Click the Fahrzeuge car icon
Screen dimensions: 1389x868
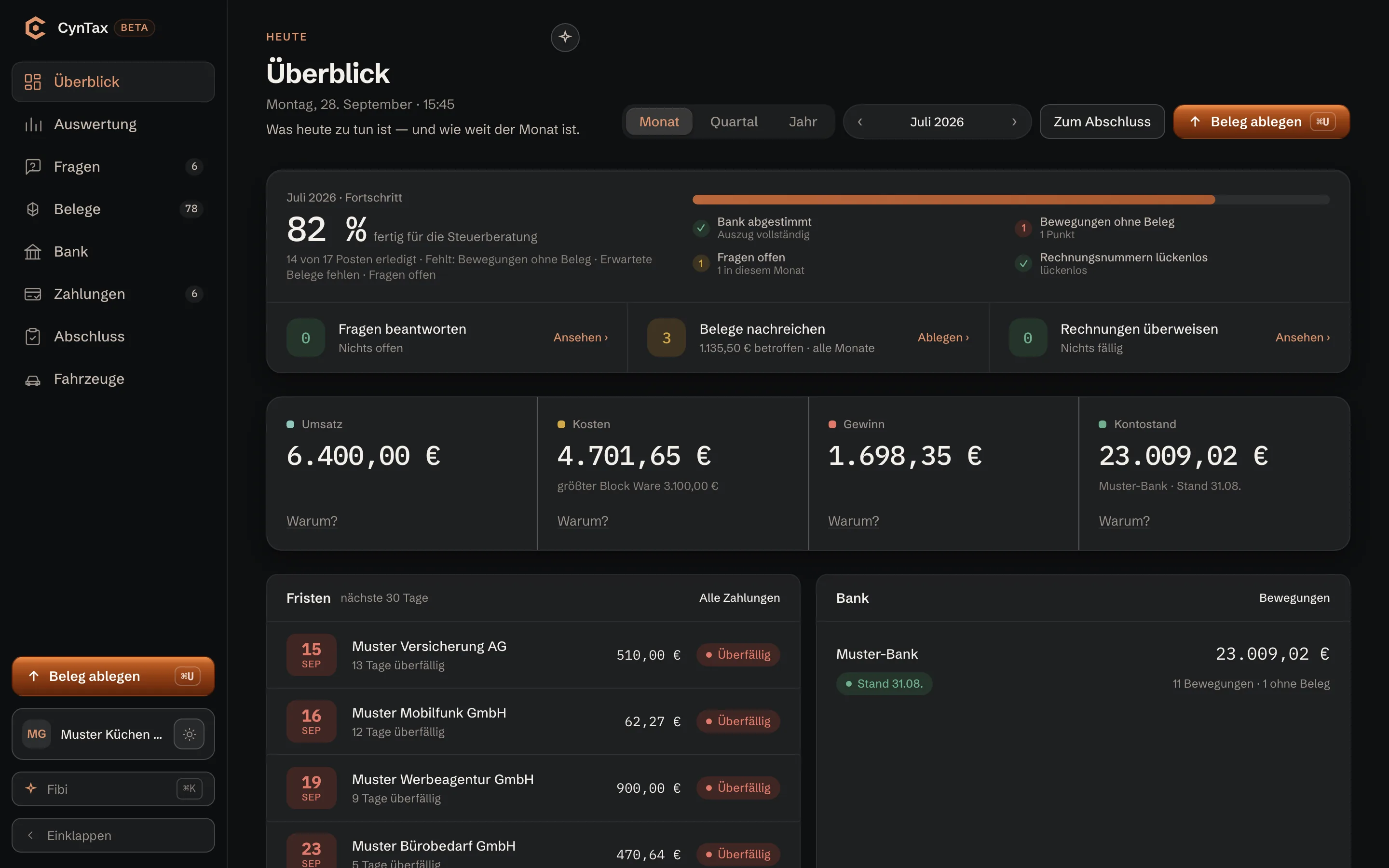coord(33,380)
